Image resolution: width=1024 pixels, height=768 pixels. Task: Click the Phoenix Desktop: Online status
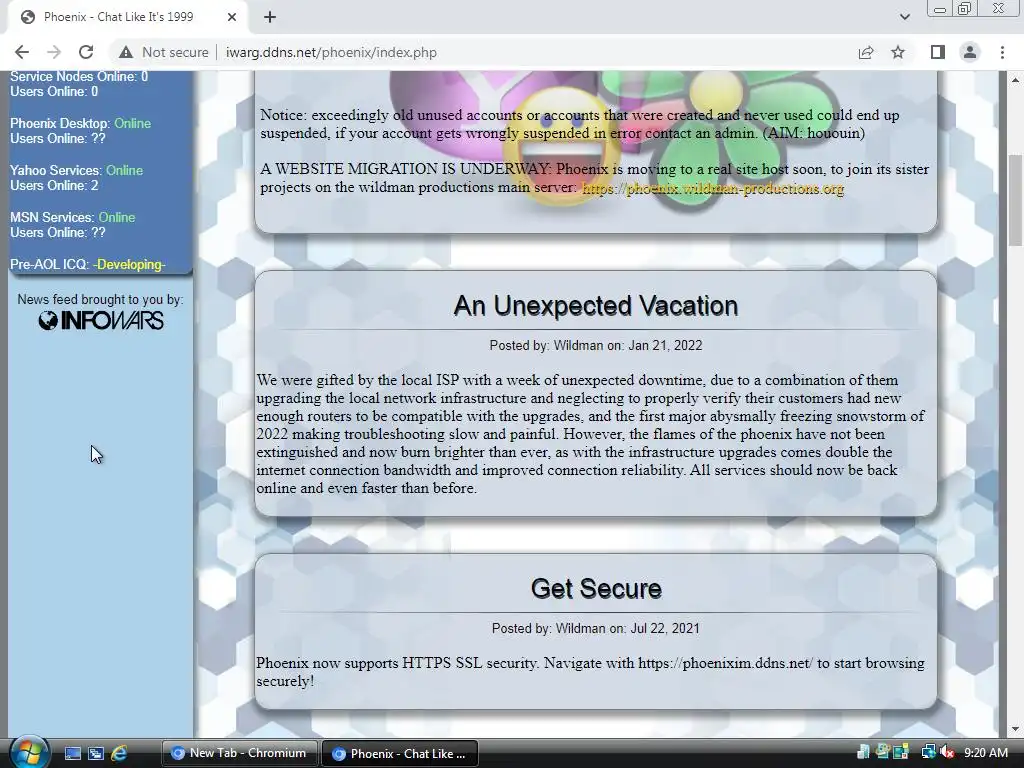[80, 123]
